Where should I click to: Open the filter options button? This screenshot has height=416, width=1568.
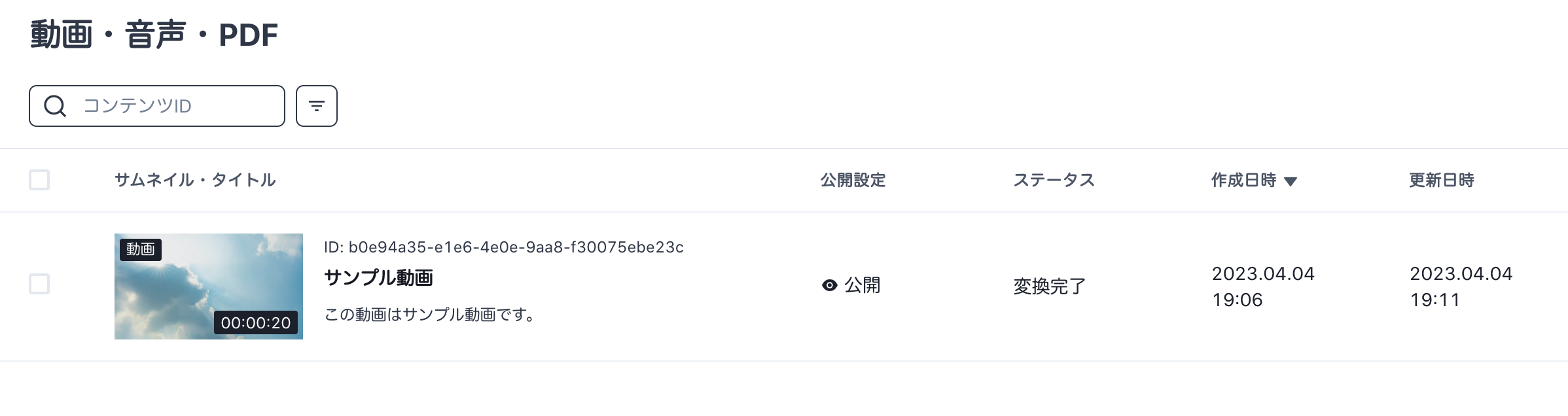317,106
